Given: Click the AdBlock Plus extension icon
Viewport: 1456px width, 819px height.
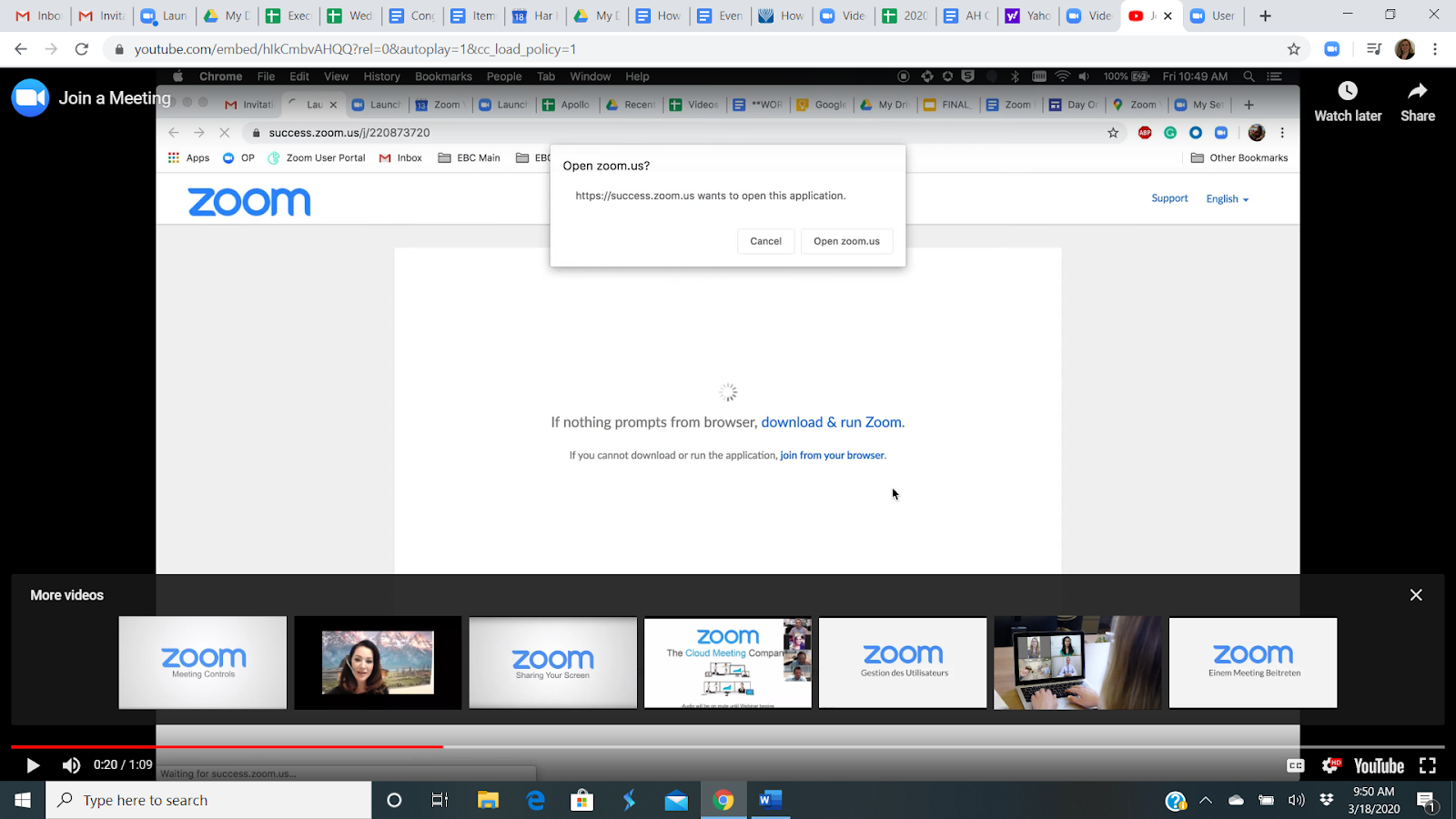Looking at the screenshot, I should (x=1145, y=133).
